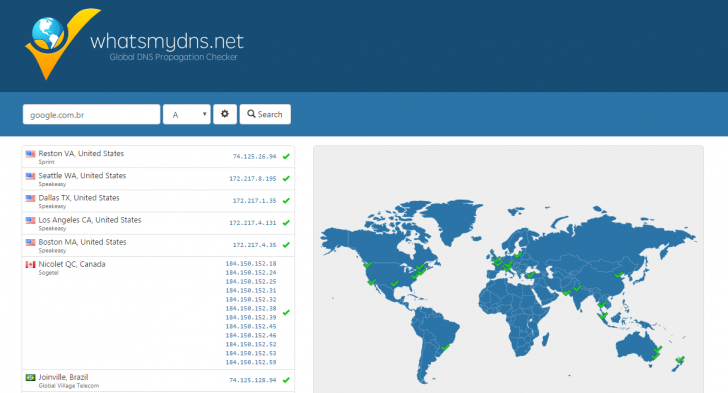Click the Search button
The width and height of the screenshot is (728, 393).
click(265, 114)
